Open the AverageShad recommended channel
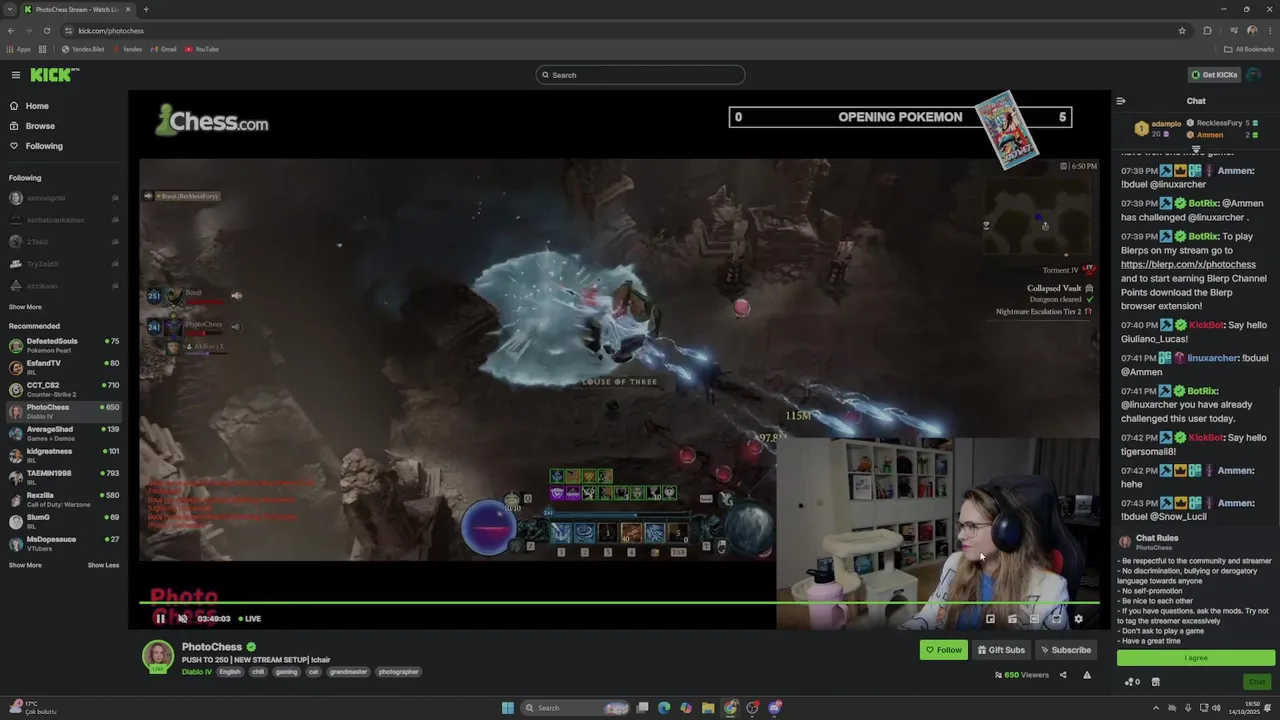 click(64, 434)
